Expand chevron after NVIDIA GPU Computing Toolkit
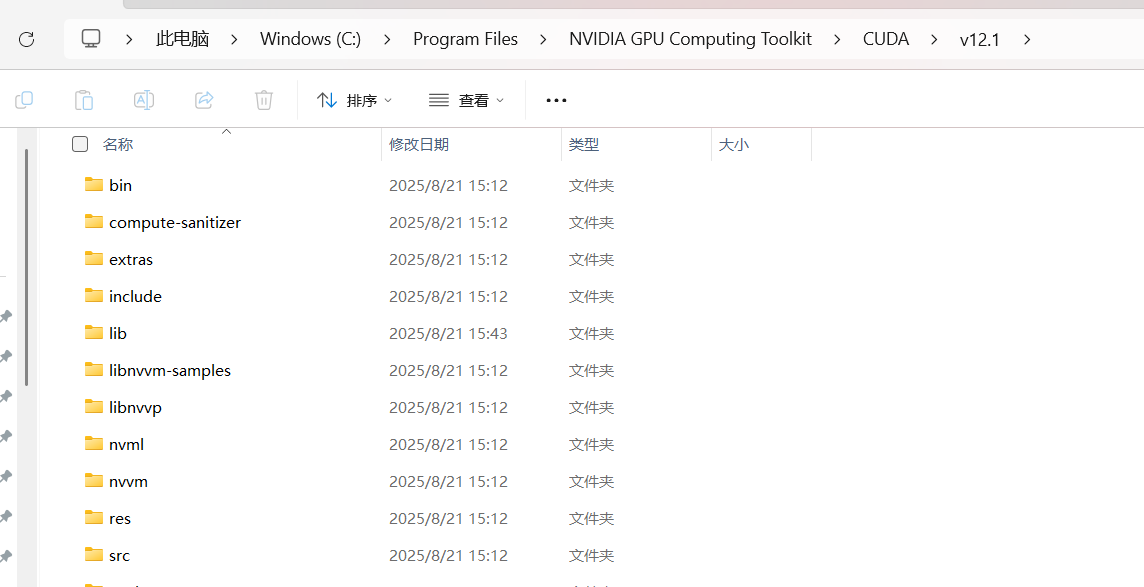Viewport: 1144px width, 587px height. pyautogui.click(x=837, y=39)
